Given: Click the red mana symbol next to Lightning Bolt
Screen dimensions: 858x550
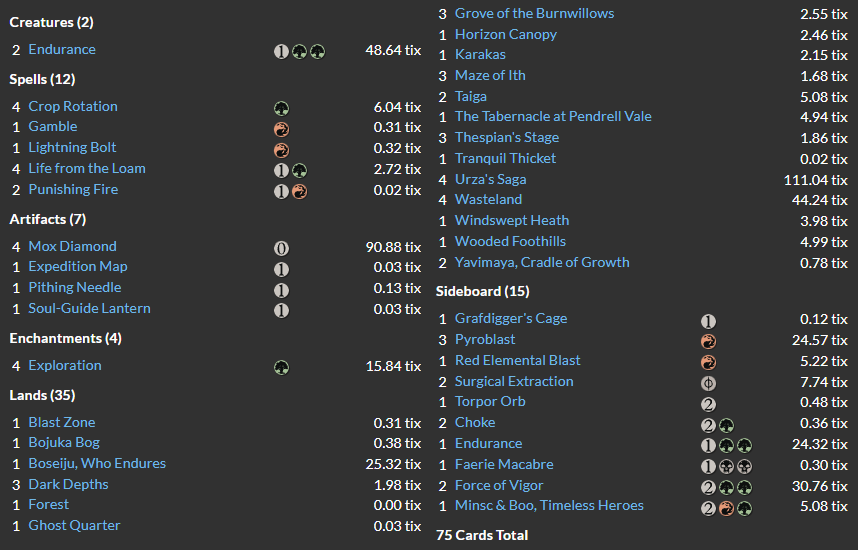Looking at the screenshot, I should point(282,149).
